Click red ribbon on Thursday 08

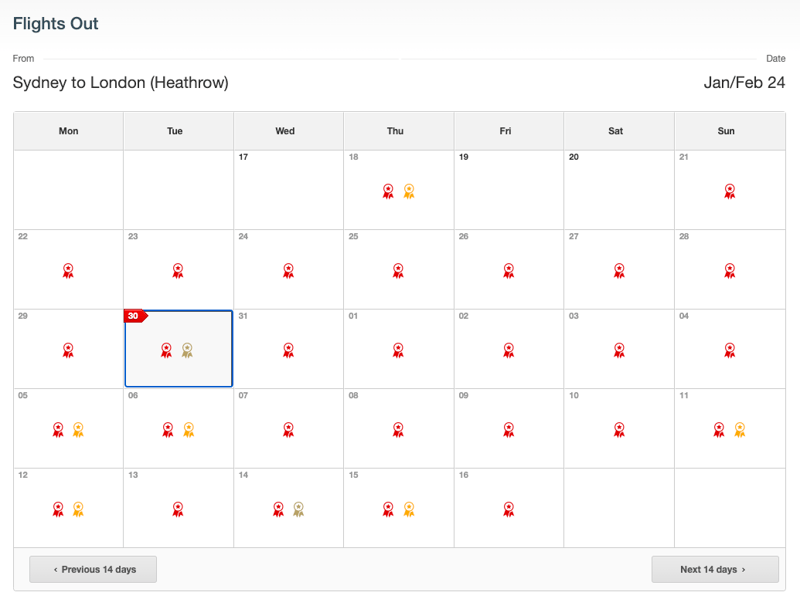[x=398, y=430]
